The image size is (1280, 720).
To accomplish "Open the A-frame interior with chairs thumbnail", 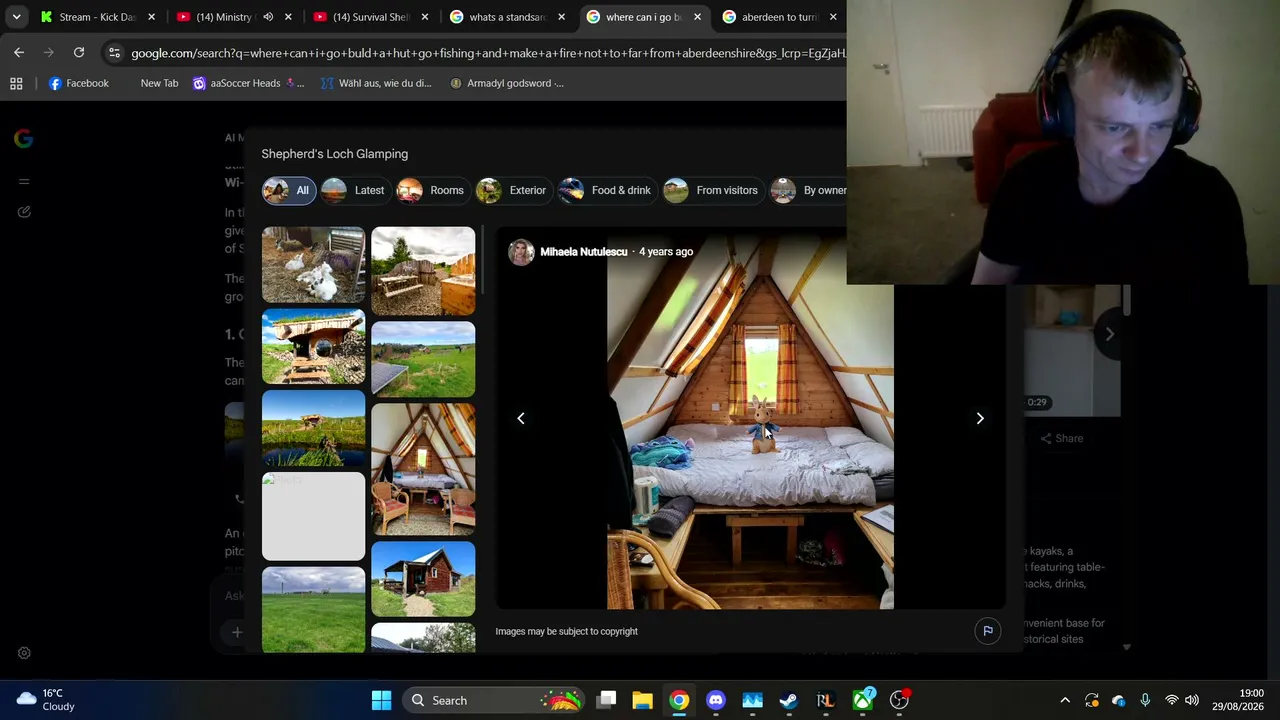I will click(423, 469).
